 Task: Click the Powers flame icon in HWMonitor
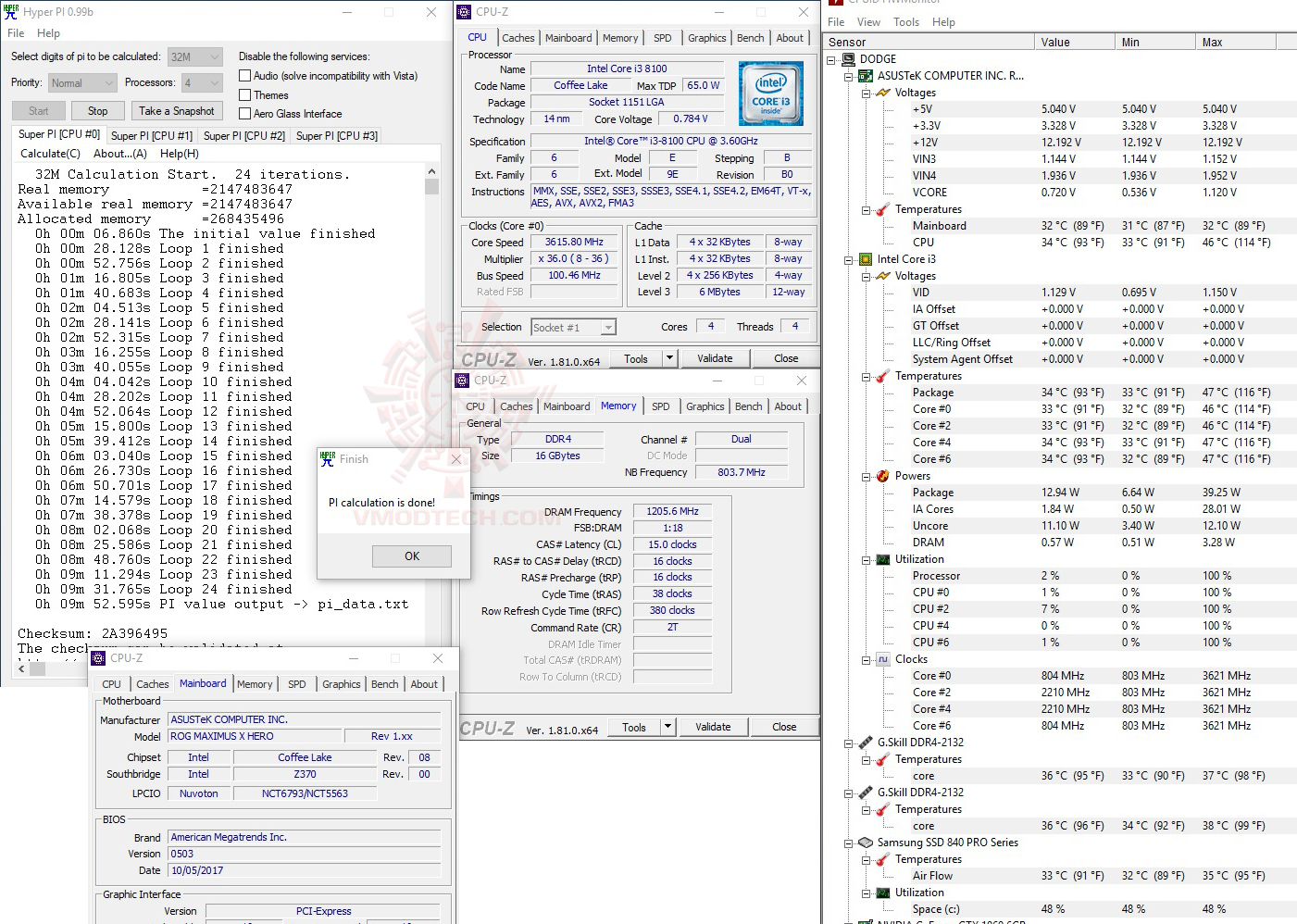(x=883, y=476)
